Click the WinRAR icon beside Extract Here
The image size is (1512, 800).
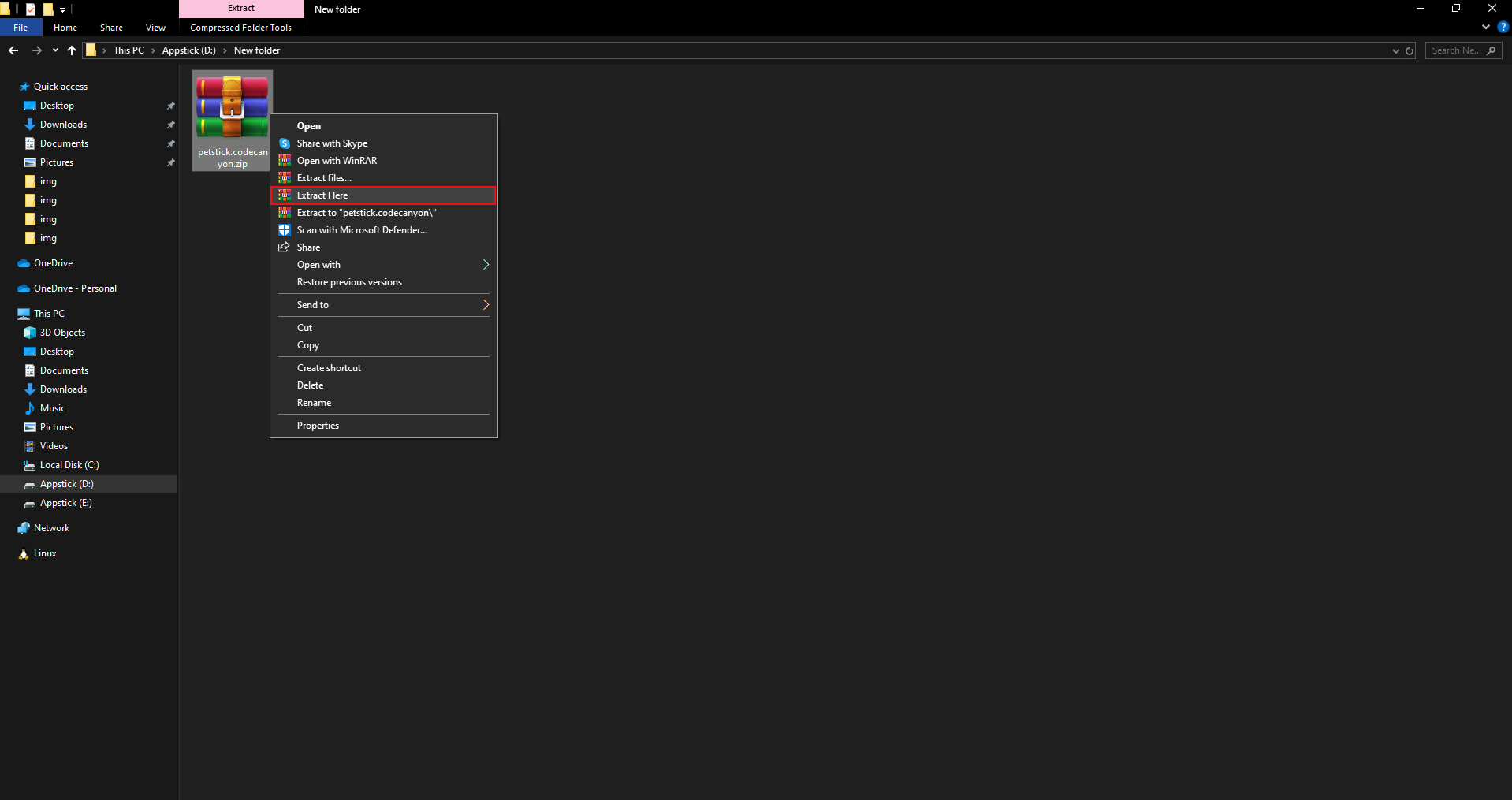(x=285, y=195)
